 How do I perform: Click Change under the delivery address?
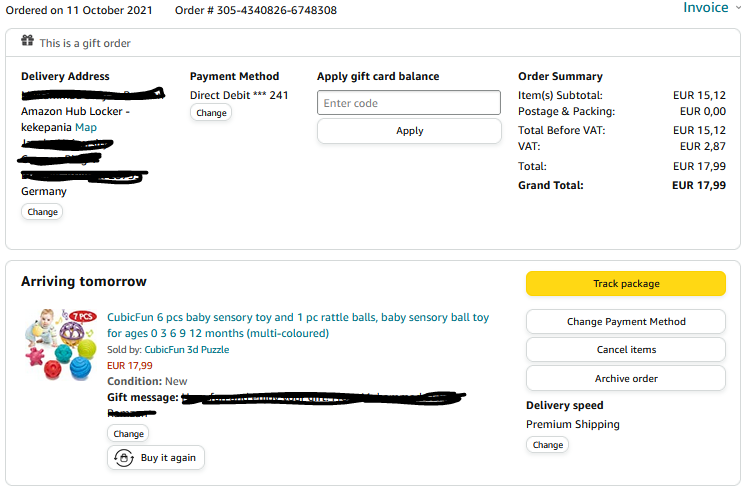tap(42, 212)
